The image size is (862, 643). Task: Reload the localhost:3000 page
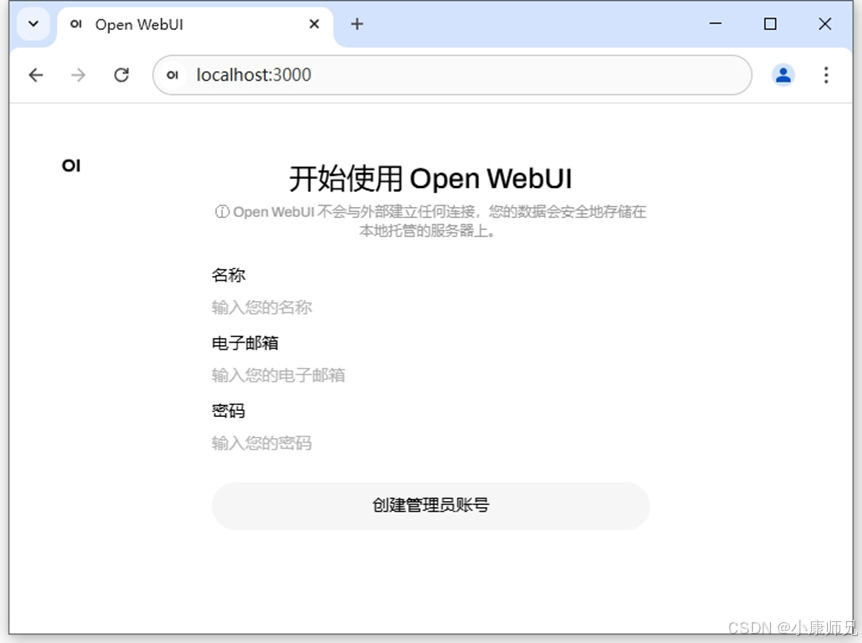[121, 74]
